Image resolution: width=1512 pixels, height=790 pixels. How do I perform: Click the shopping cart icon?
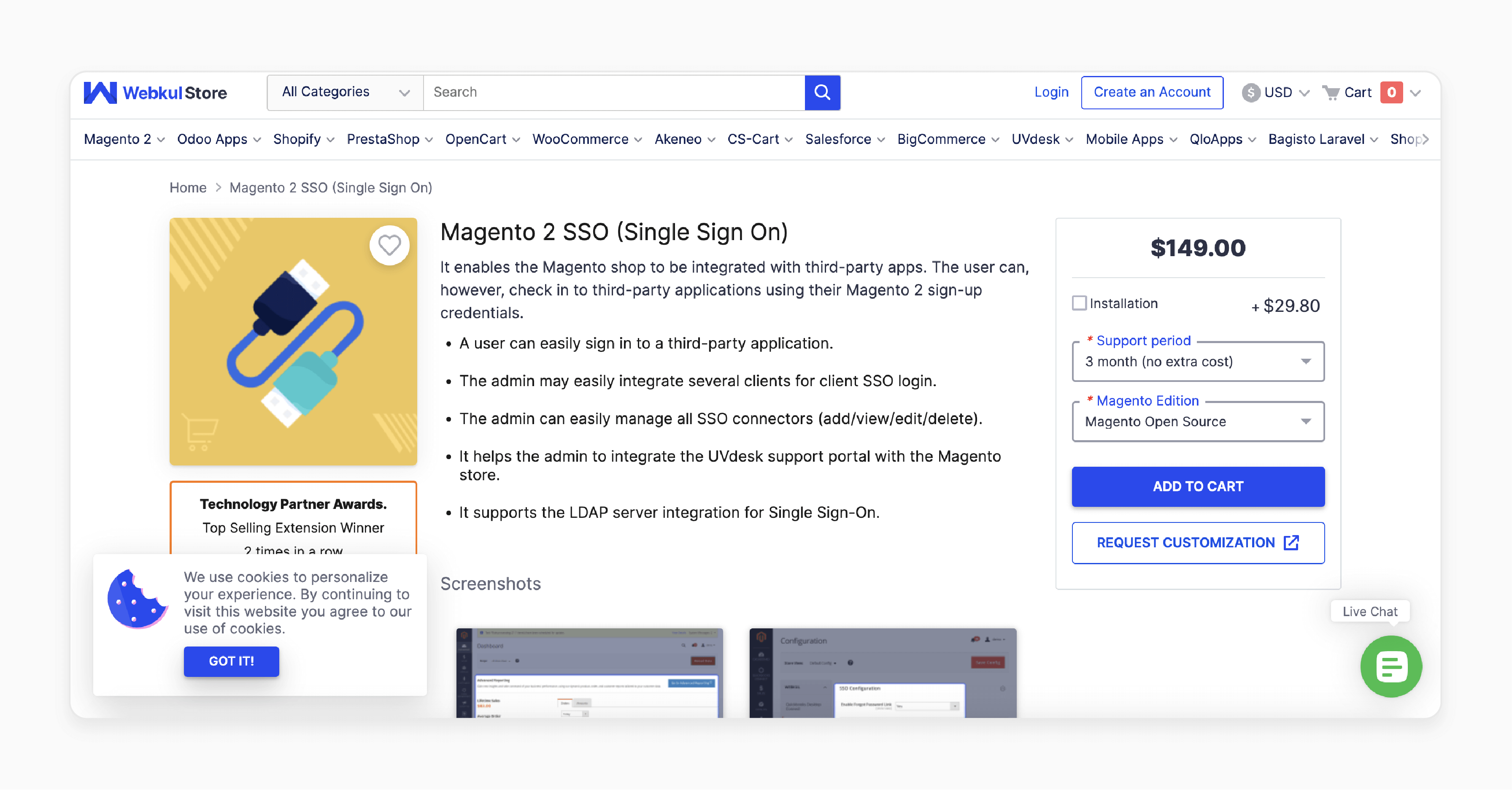click(x=1331, y=92)
